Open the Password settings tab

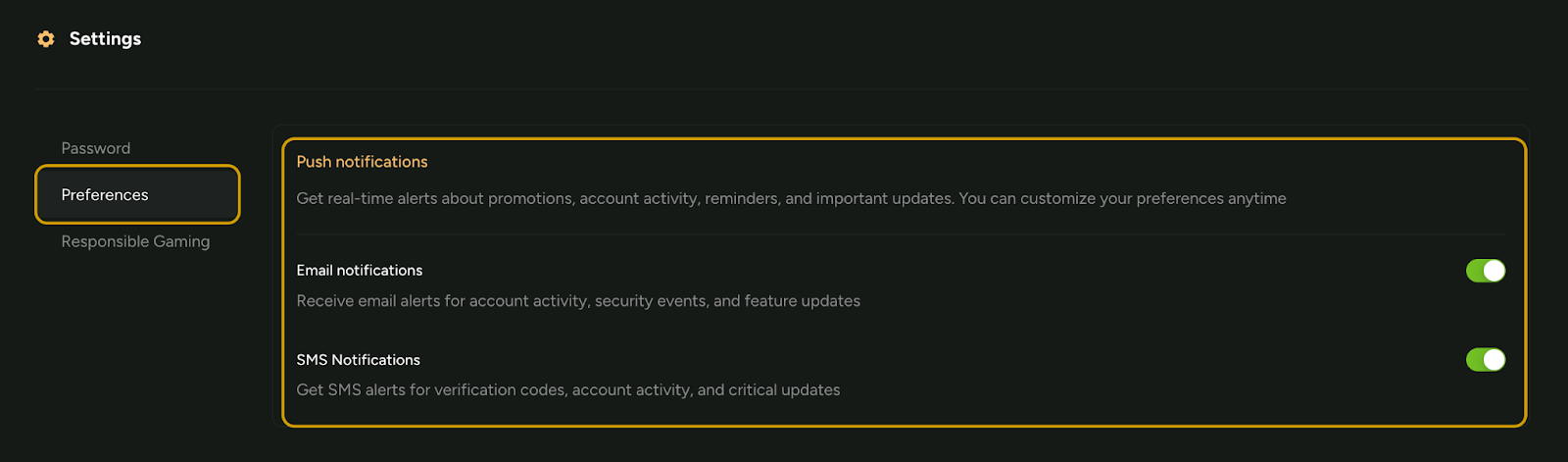(96, 148)
